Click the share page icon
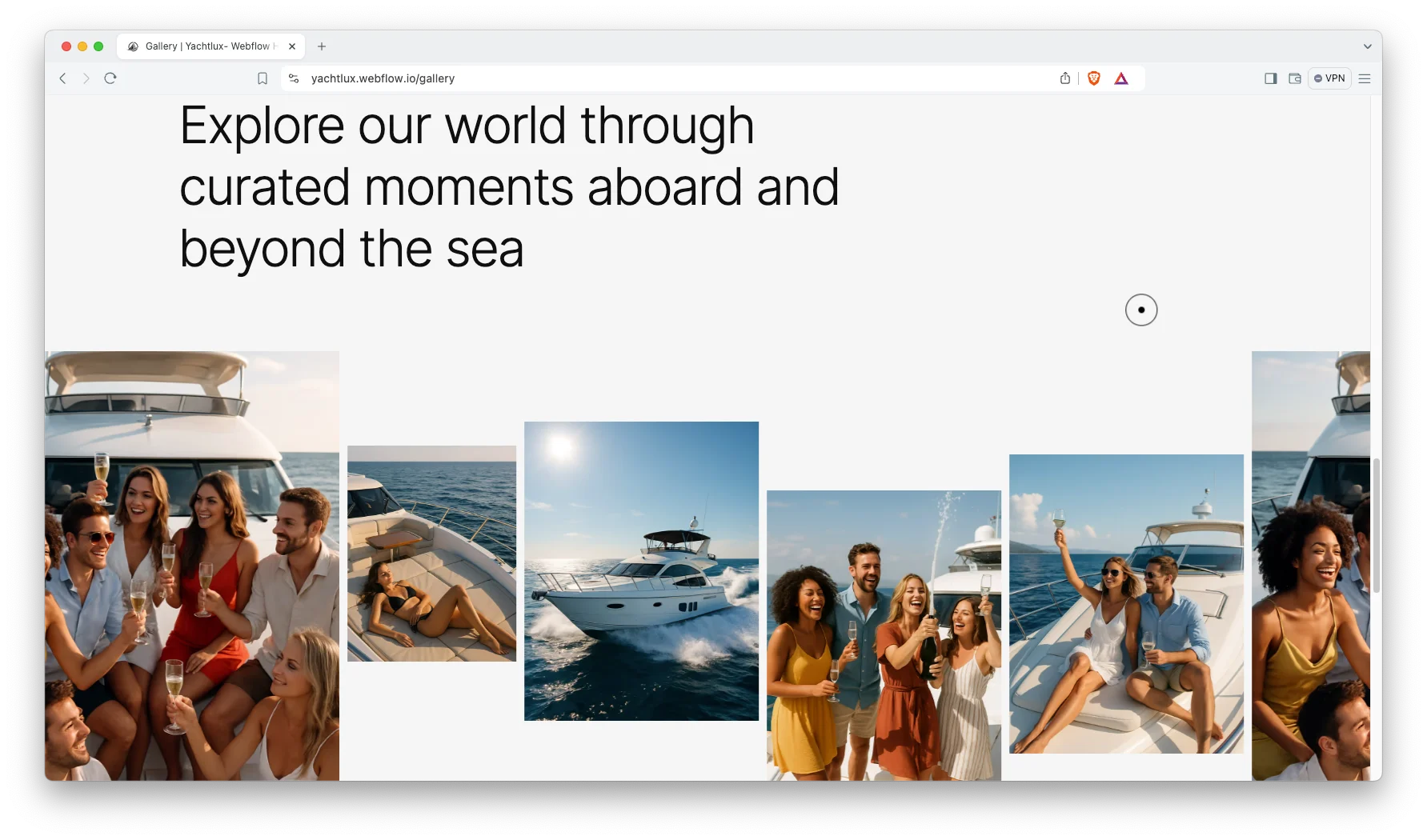Viewport: 1427px width, 840px height. (1065, 78)
